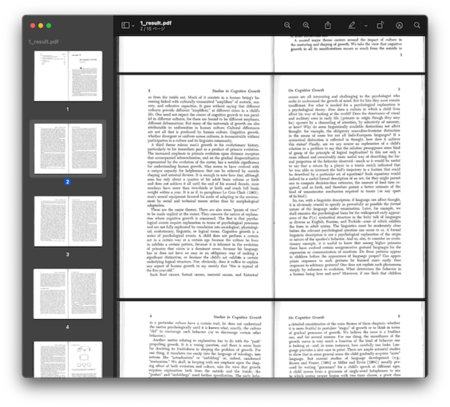Image resolution: width=450 pixels, height=407 pixels.
Task: Click the green full-screen window button
Action: [x=49, y=26]
